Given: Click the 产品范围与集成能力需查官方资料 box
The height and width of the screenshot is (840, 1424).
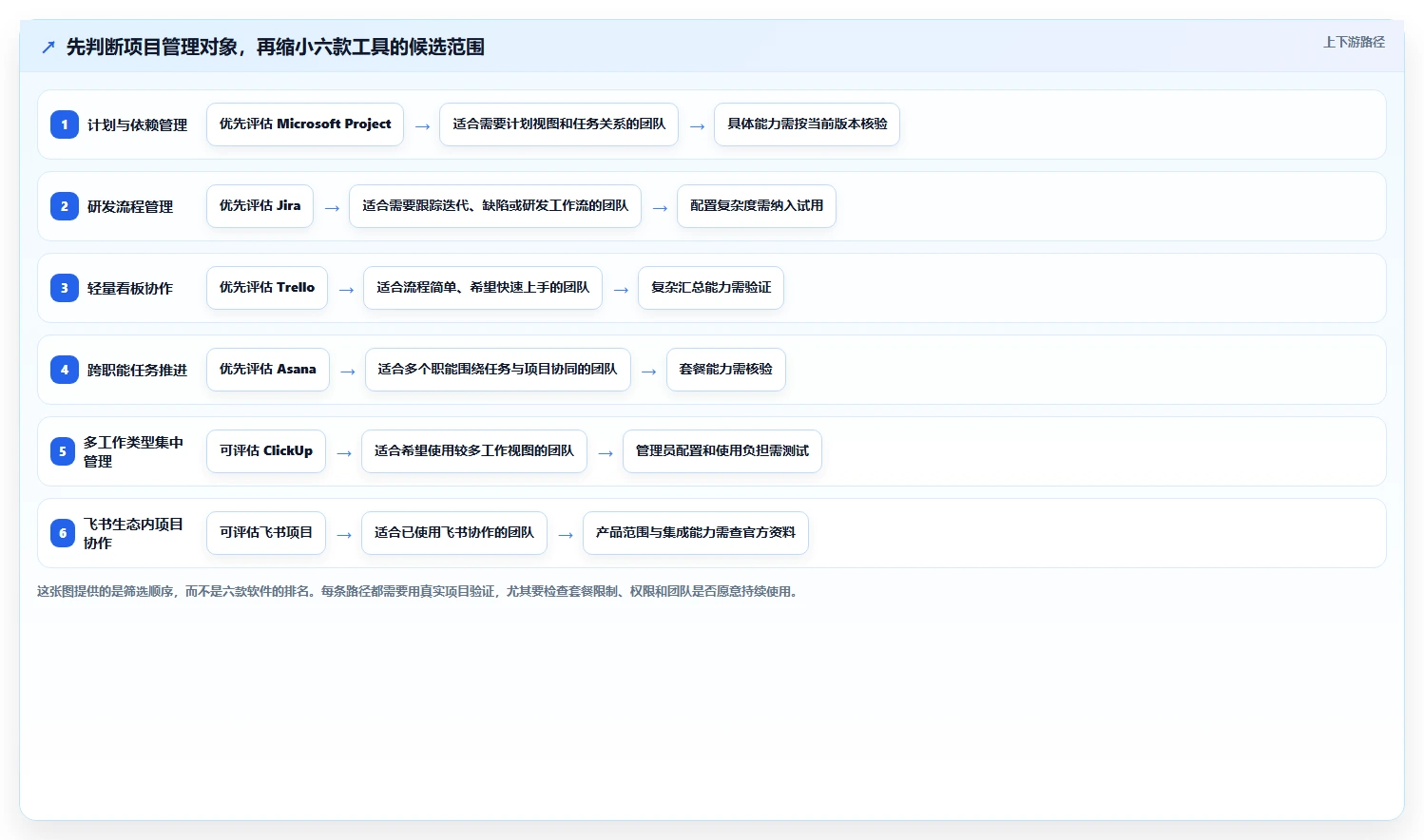Looking at the screenshot, I should tap(696, 533).
